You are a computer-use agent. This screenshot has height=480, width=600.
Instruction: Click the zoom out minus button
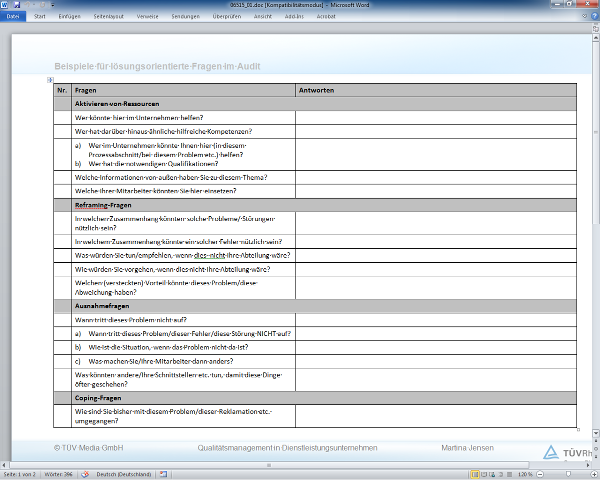pos(538,475)
